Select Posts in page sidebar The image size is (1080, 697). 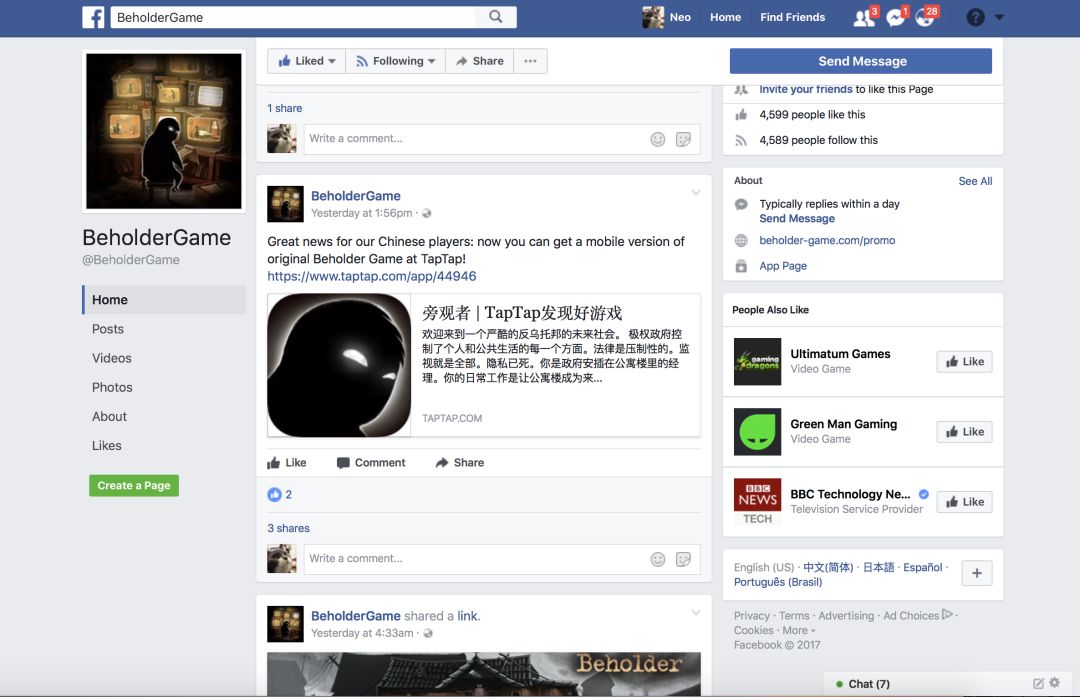(108, 329)
